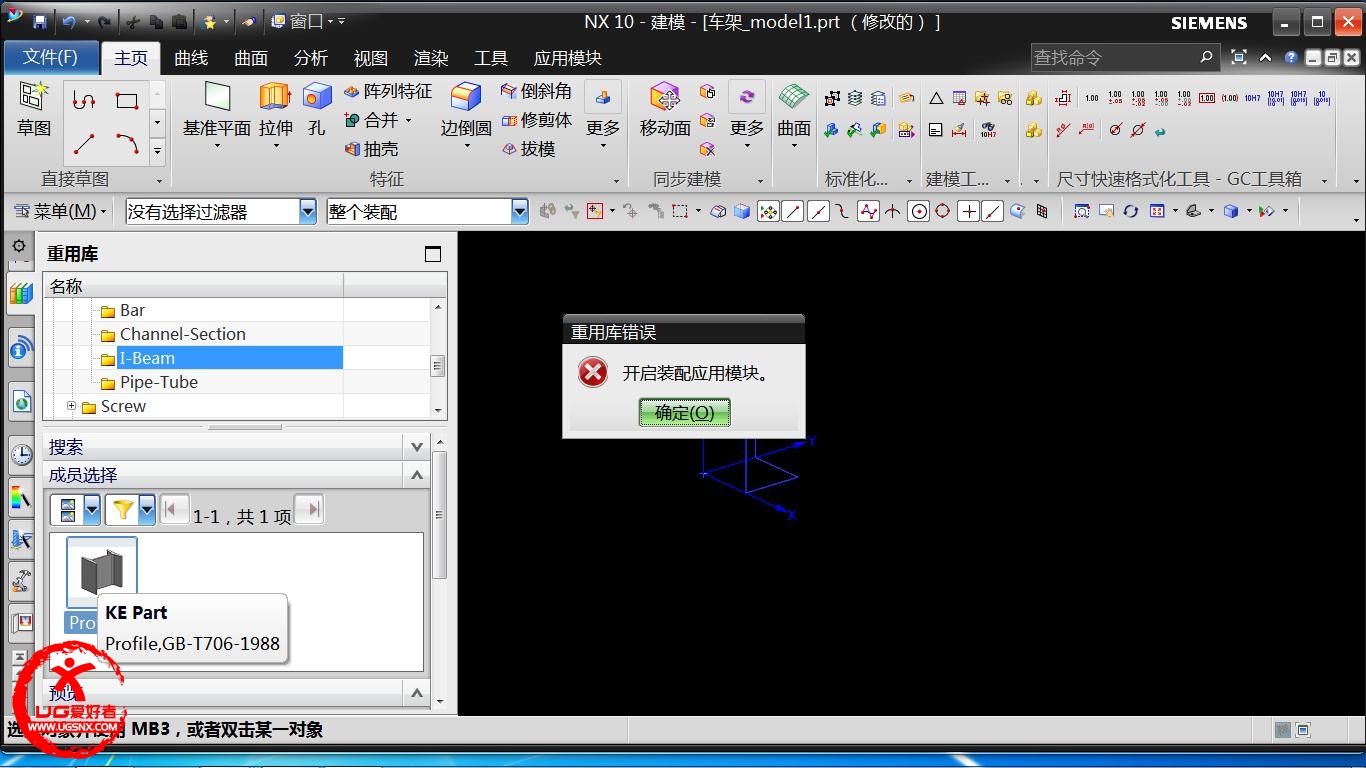1366x768 pixels.
Task: Open the filter funnel dropdown arrow
Action: (147, 511)
